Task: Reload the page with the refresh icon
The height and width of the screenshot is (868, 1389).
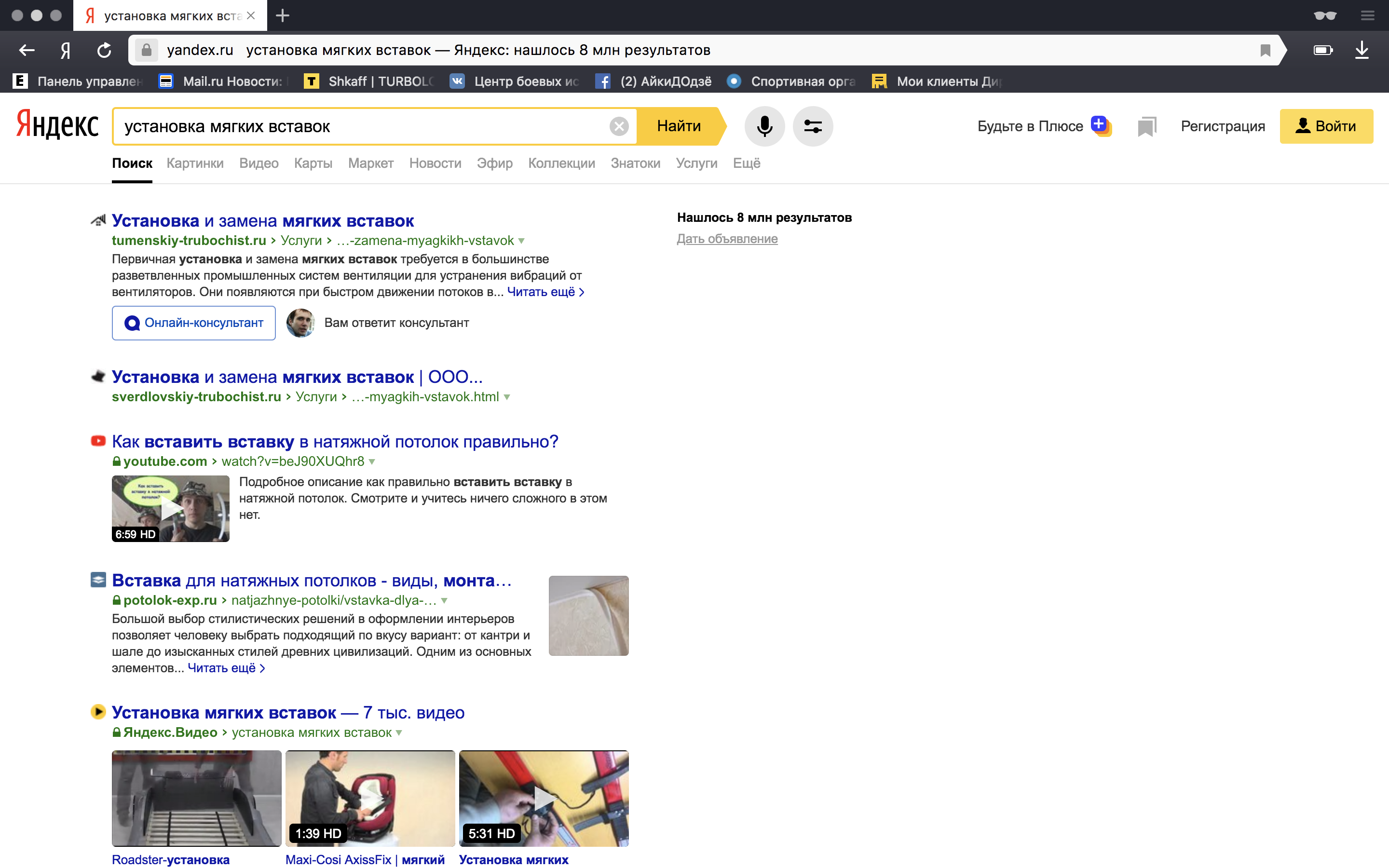Action: point(104,51)
